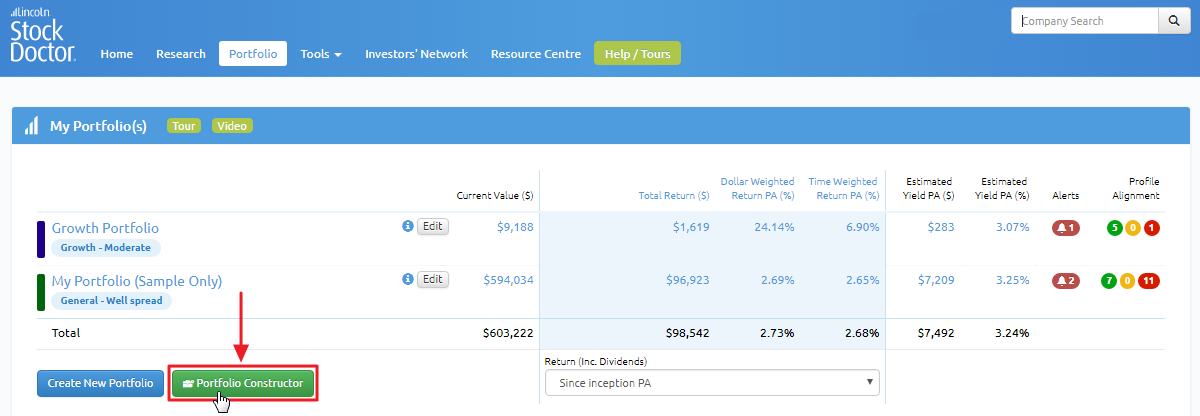Watch the portfolio Video

click(x=232, y=126)
